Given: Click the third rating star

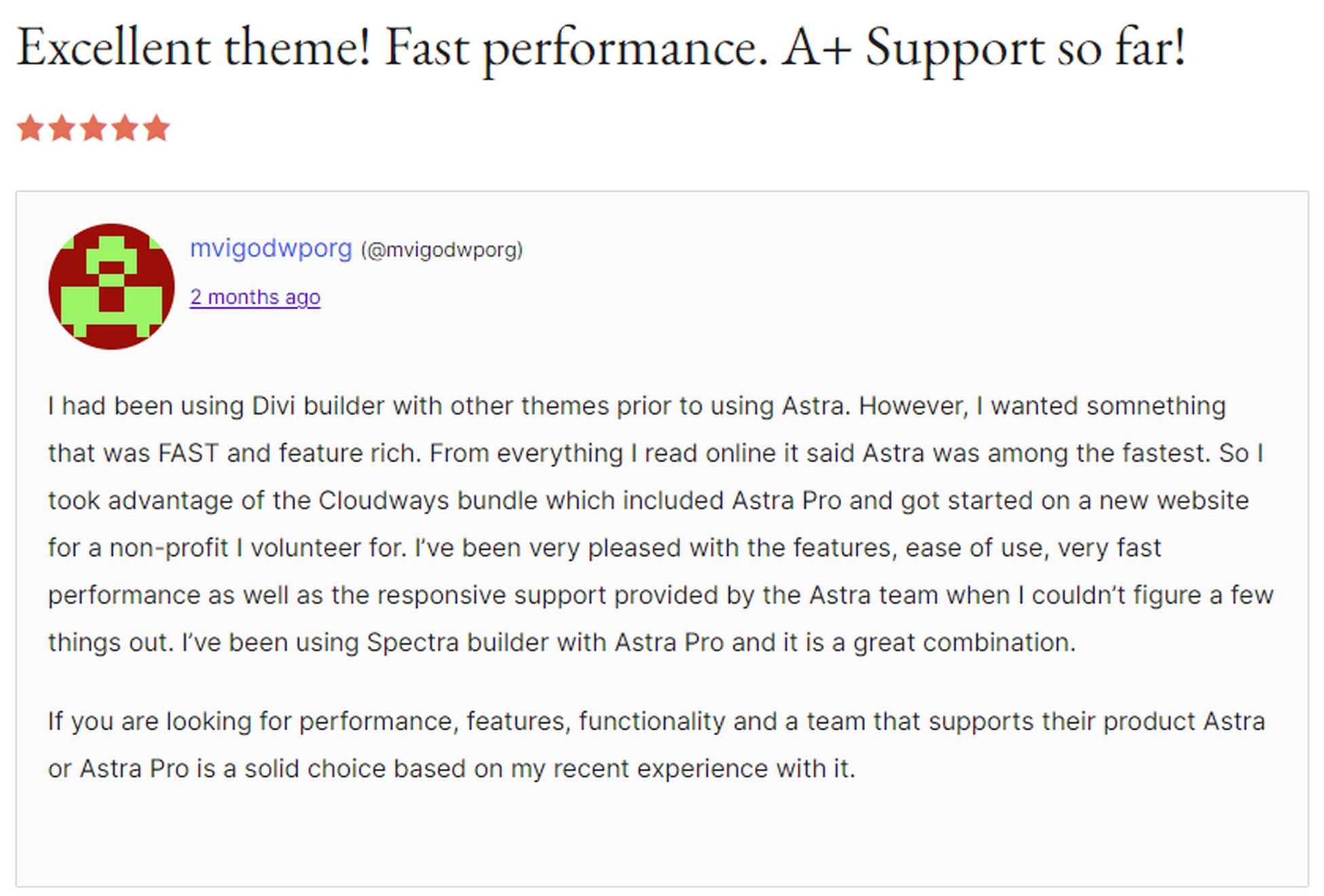Looking at the screenshot, I should coord(93,128).
